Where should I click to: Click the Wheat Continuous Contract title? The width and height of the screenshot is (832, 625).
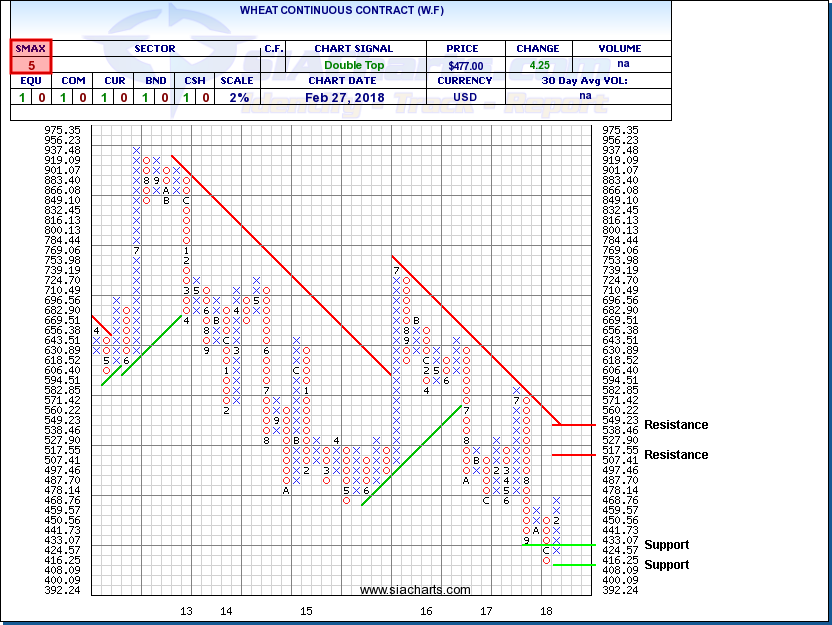coord(336,10)
